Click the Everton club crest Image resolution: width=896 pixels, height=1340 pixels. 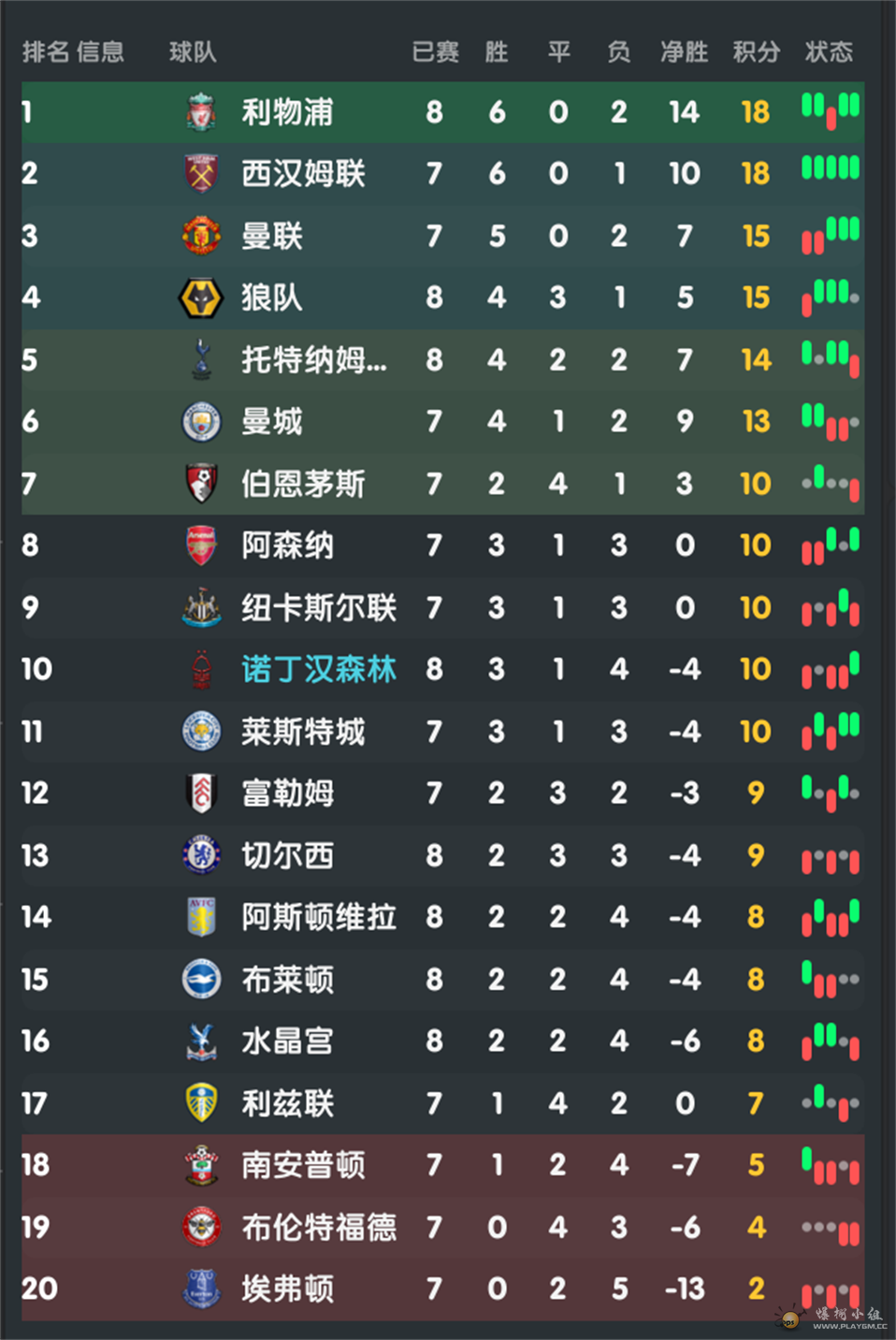pyautogui.click(x=201, y=1289)
